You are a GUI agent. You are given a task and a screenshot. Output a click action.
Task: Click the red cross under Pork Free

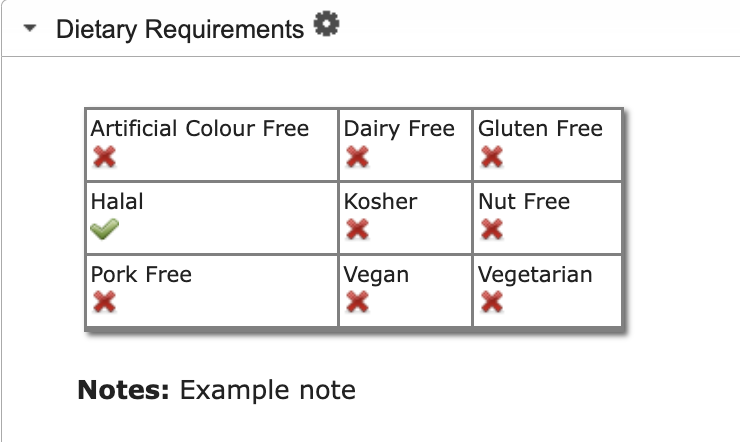(104, 302)
